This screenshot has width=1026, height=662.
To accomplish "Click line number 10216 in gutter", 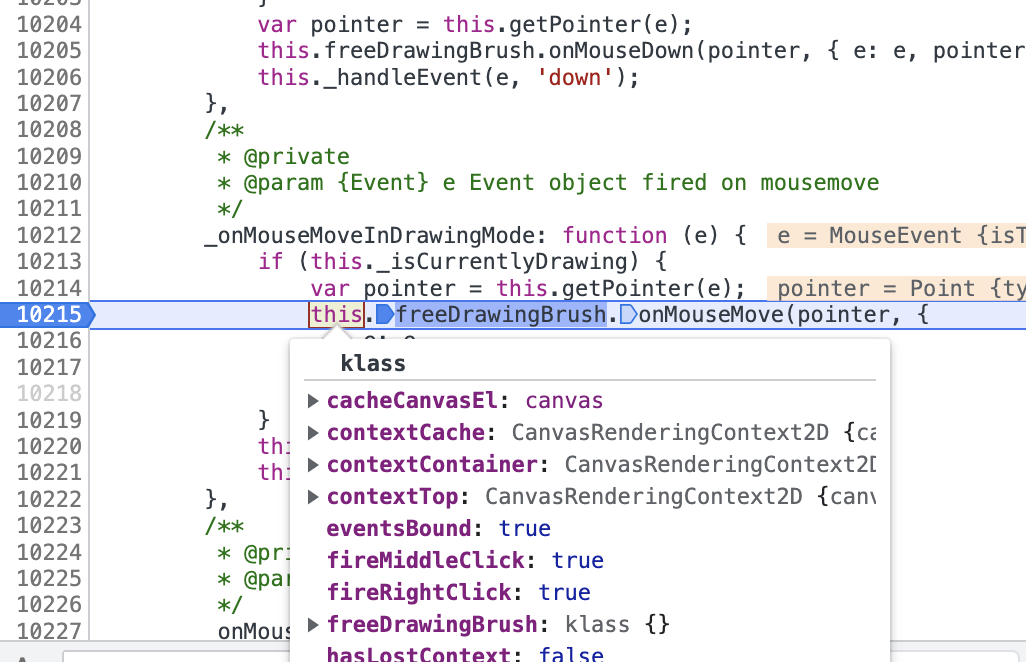I will 49,341.
